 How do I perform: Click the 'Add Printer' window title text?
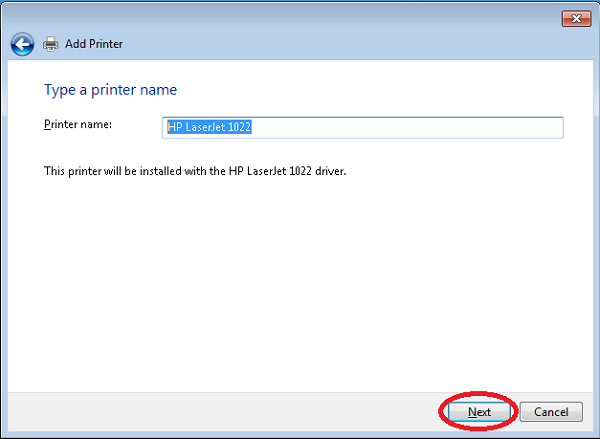[x=96, y=45]
